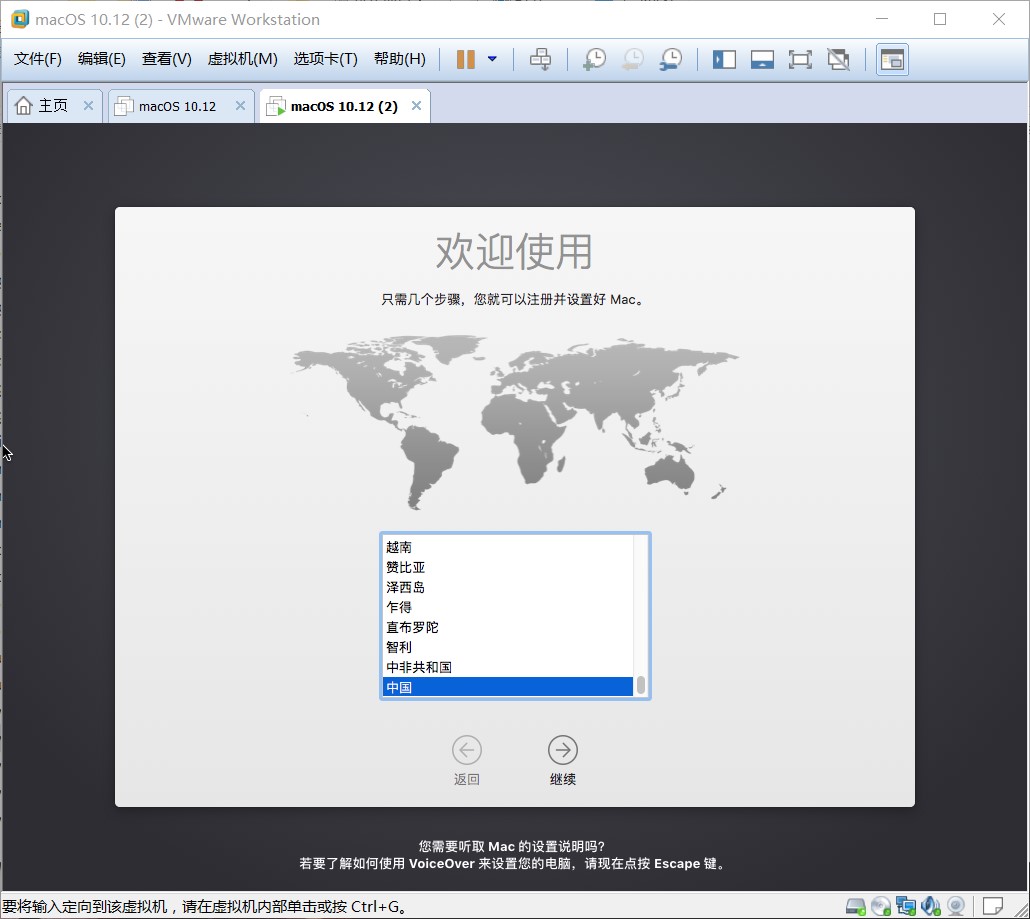Close the macOS 10.12 (2) tab

click(x=416, y=106)
